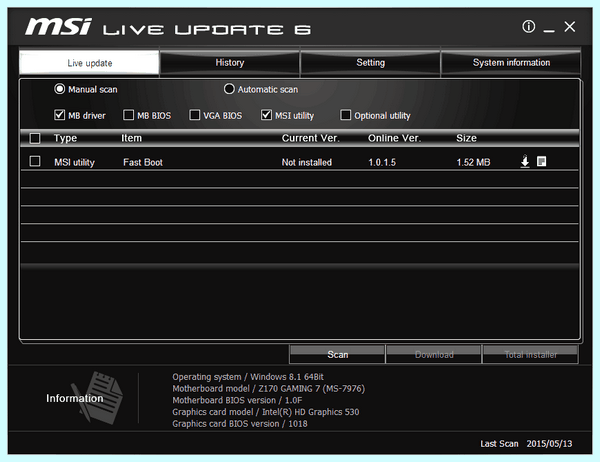Click the Motherboard BIOS version 1.0F line

[237, 400]
